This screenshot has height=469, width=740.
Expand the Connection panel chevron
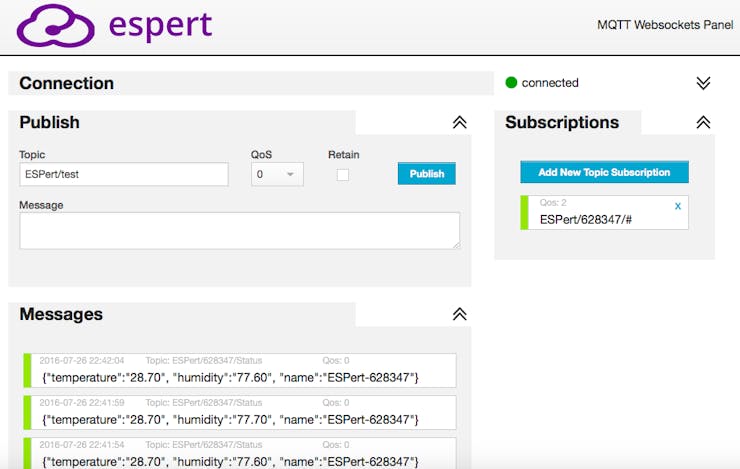[703, 83]
